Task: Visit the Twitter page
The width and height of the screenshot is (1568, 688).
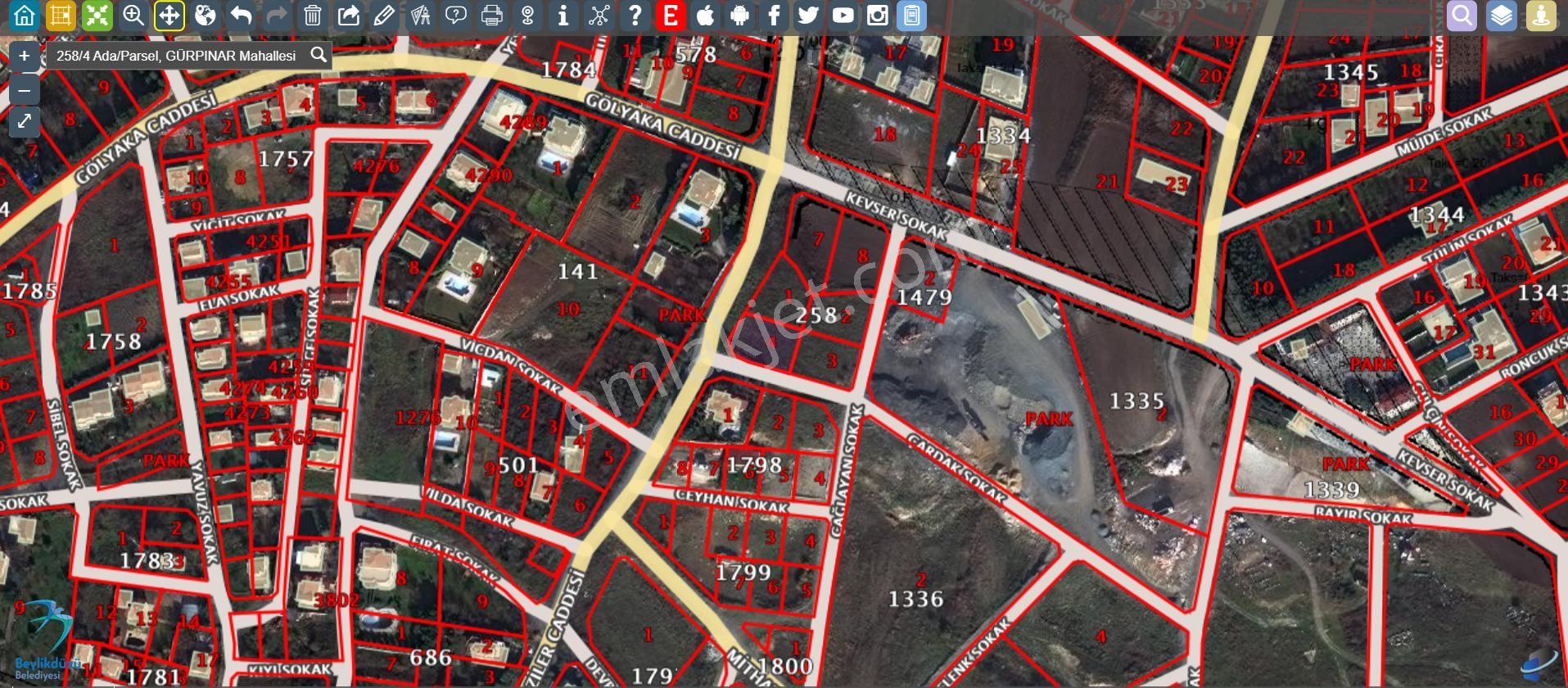Action: tap(808, 16)
